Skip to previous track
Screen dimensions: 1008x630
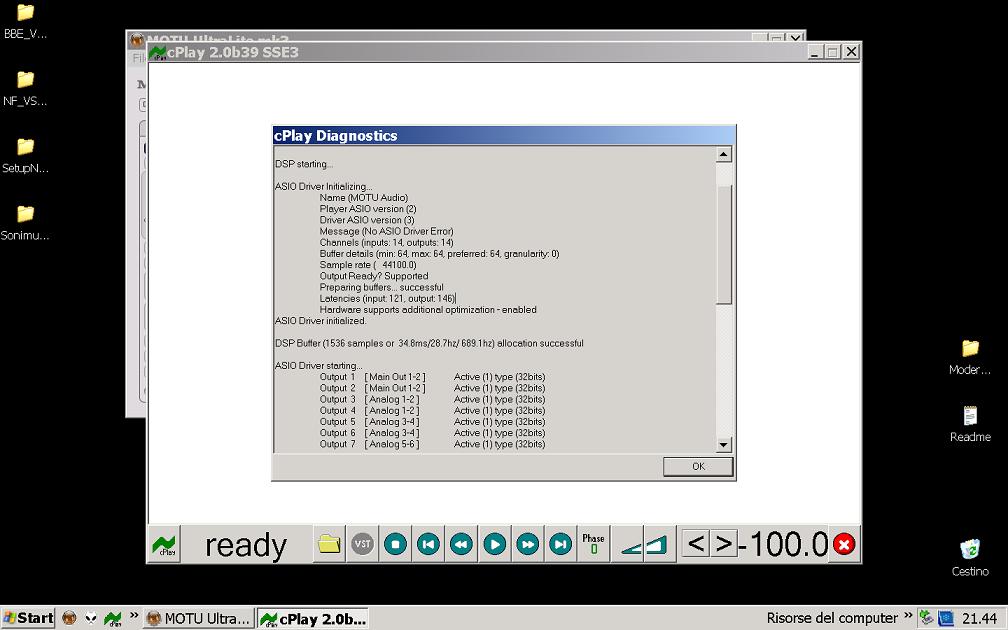tap(429, 544)
